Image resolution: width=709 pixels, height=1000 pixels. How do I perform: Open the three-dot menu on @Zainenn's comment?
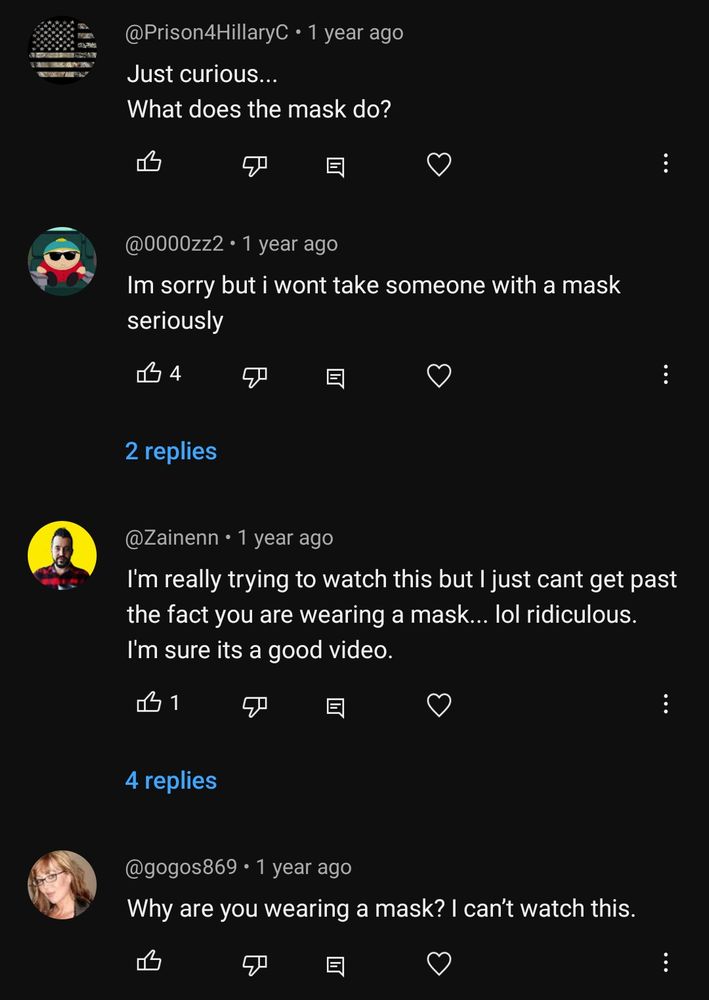click(665, 704)
